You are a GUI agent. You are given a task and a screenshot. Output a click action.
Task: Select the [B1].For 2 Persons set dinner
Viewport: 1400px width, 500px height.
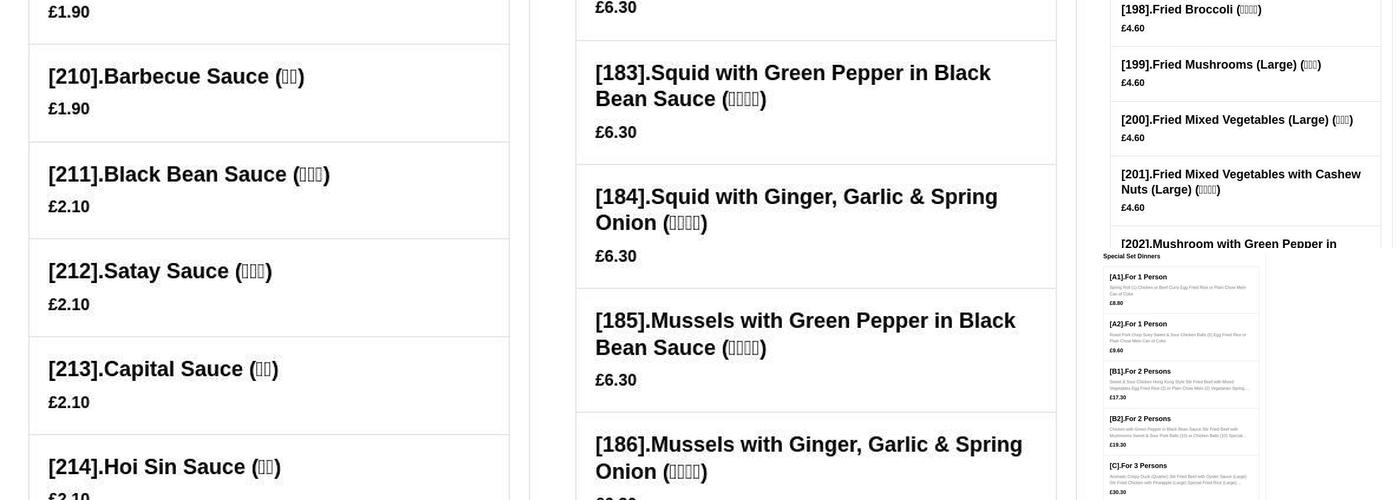click(x=1181, y=384)
